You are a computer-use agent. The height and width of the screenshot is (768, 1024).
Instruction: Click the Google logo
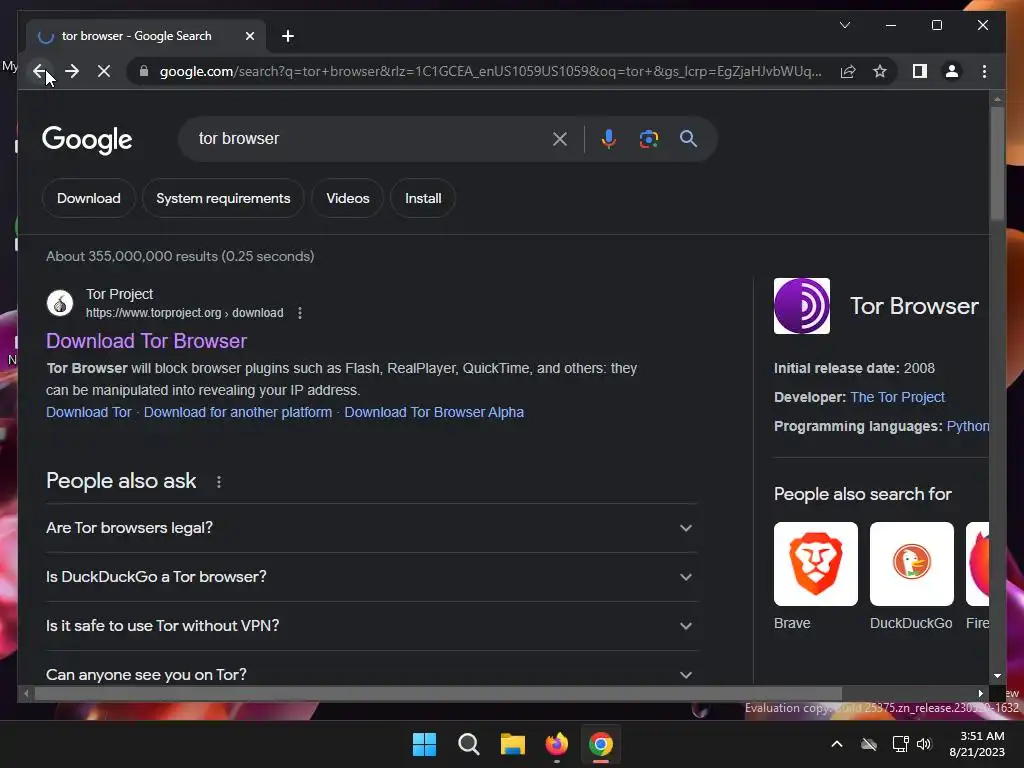click(x=87, y=140)
